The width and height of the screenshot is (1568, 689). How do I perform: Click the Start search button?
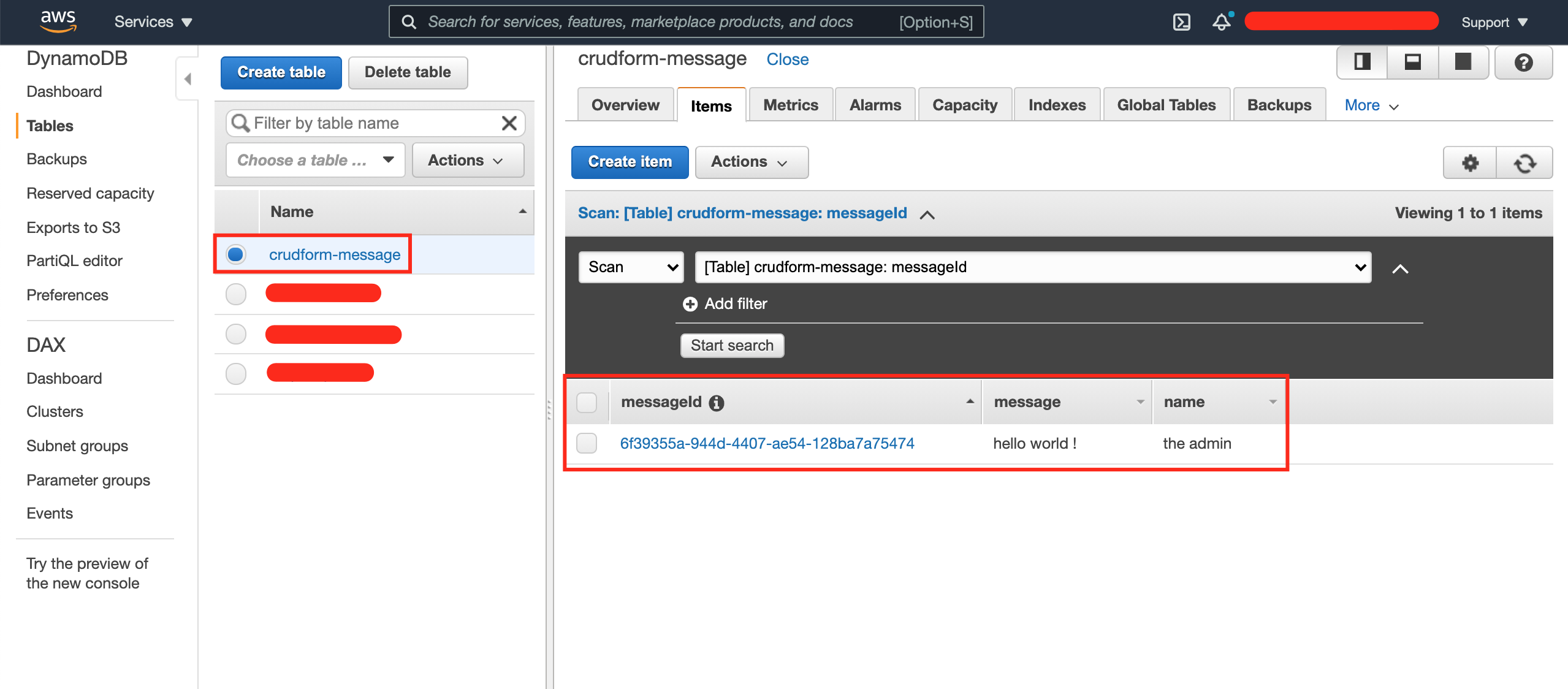[x=732, y=345]
